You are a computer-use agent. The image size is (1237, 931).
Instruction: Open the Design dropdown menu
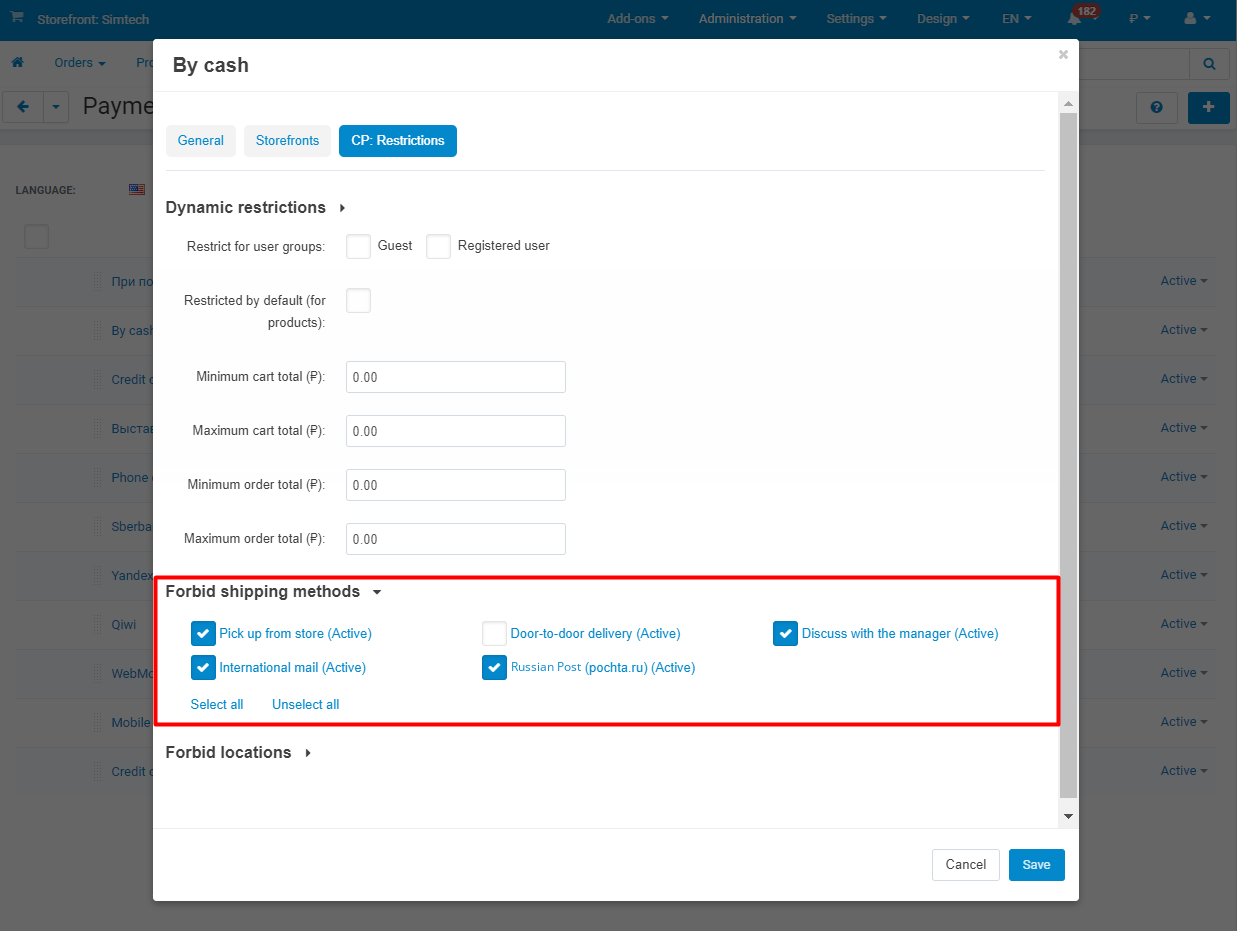[x=943, y=19]
